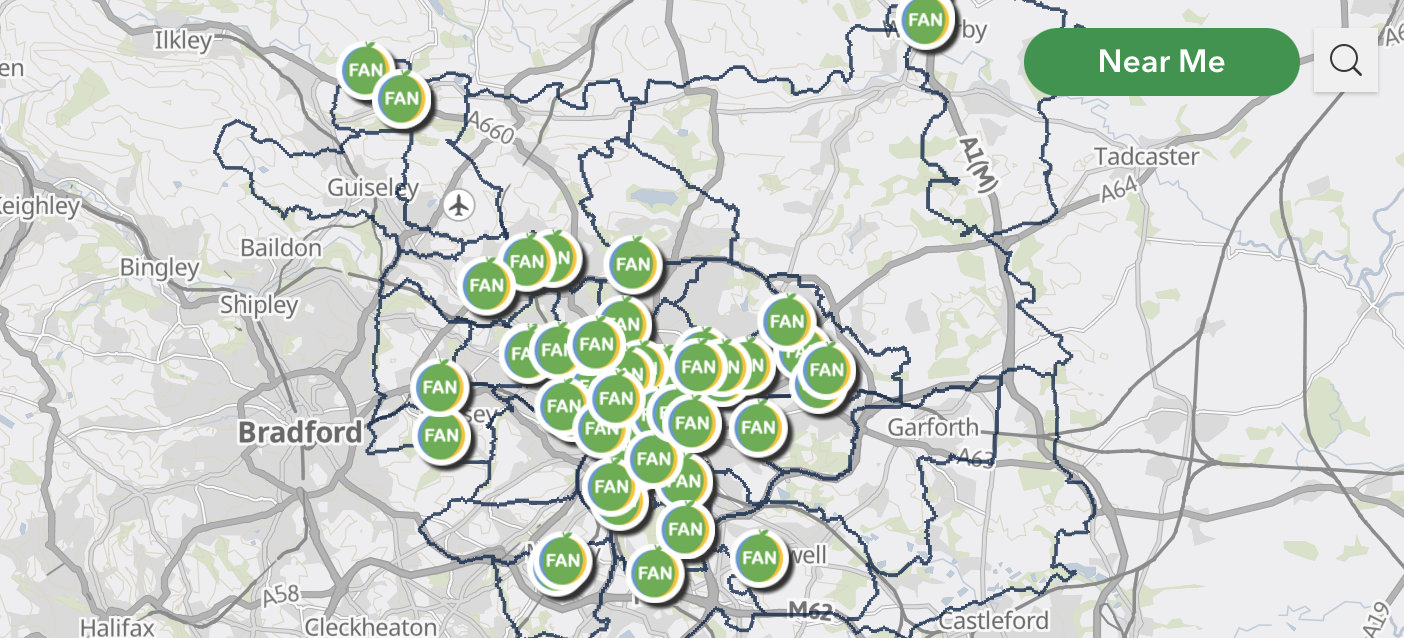
Task: Select the FAN marker east of Bradford label
Action: tap(441, 434)
